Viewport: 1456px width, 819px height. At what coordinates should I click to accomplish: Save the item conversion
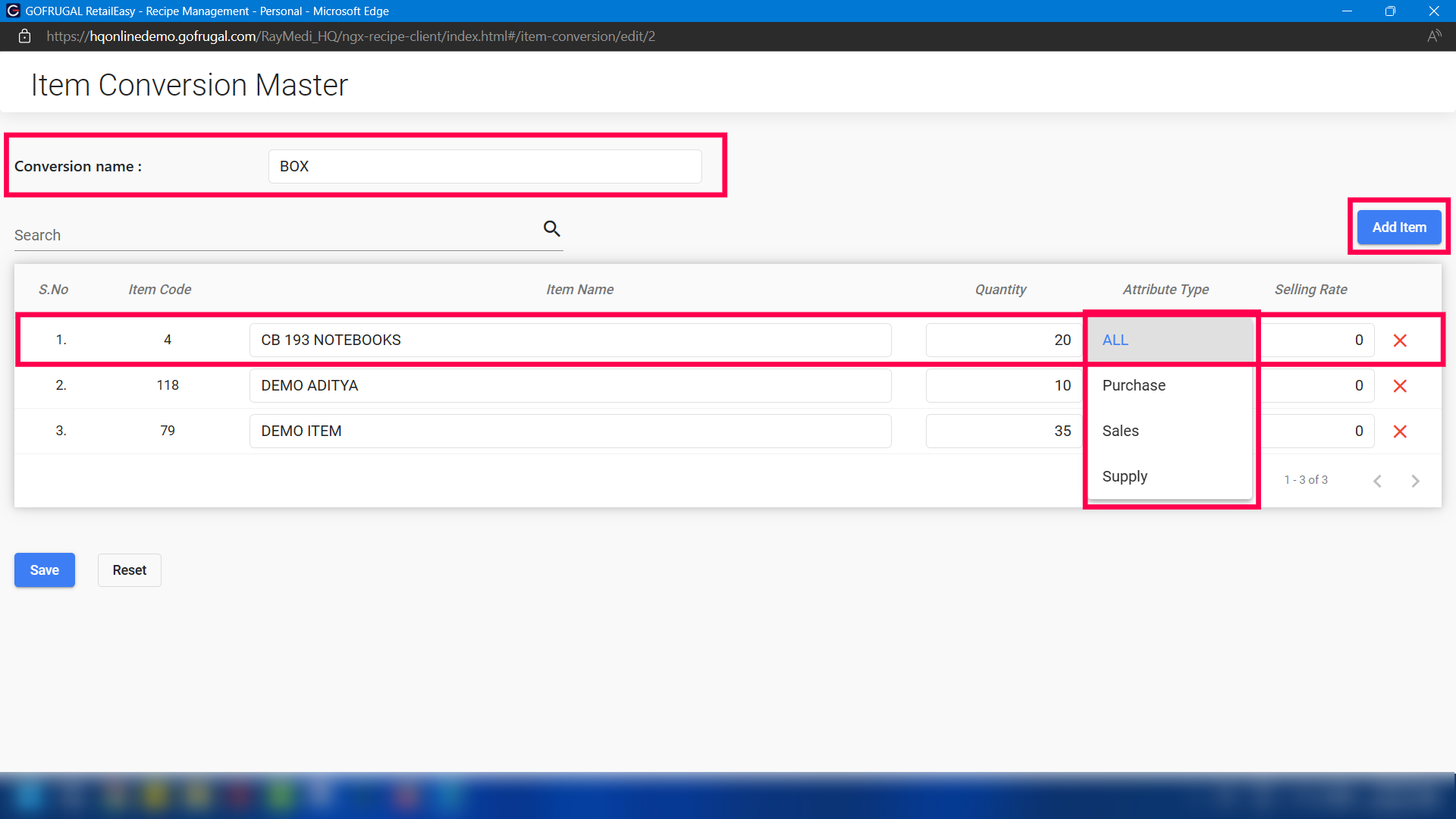pyautogui.click(x=45, y=570)
